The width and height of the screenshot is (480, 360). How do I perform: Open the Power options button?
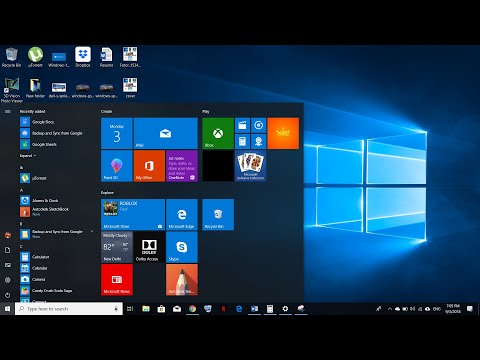coord(8,295)
